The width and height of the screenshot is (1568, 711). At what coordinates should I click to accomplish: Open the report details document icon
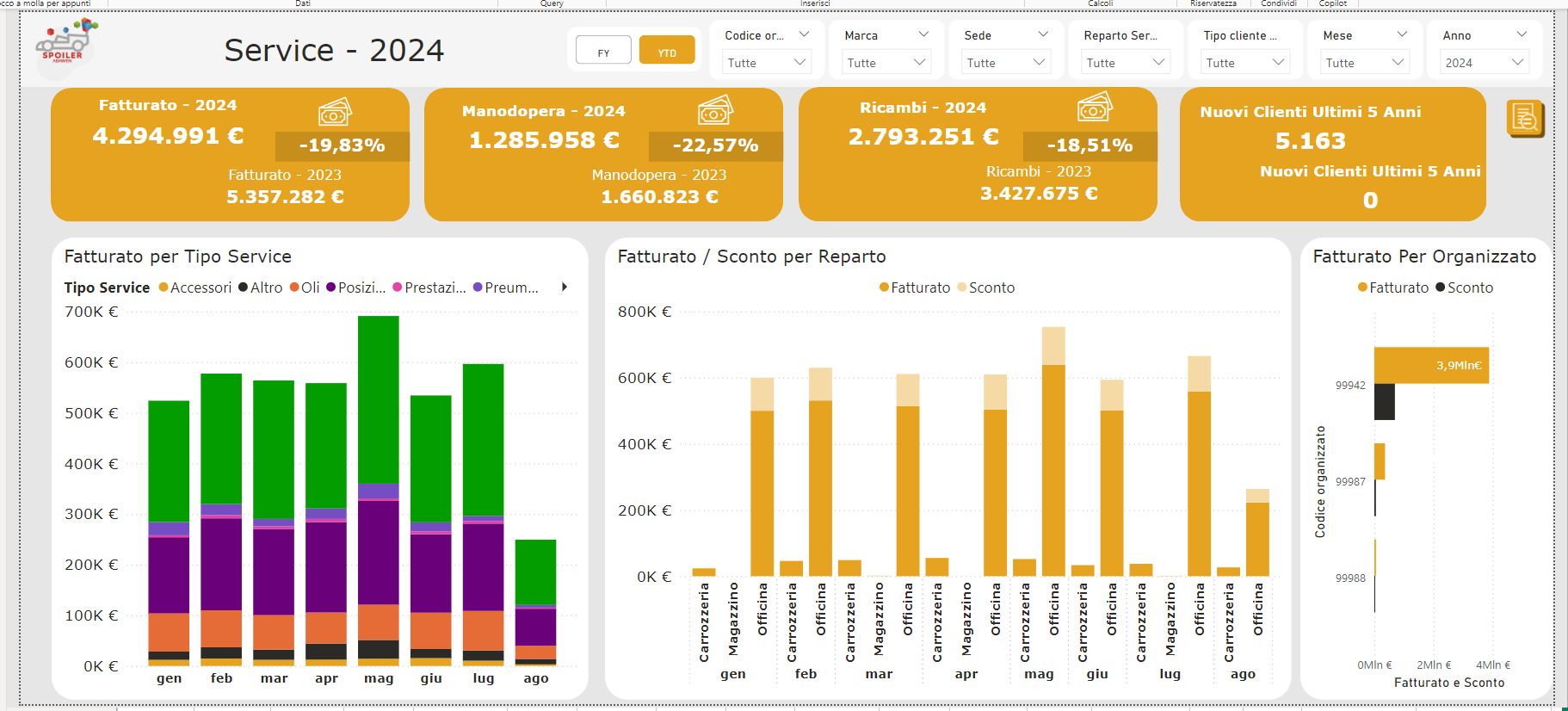point(1525,119)
